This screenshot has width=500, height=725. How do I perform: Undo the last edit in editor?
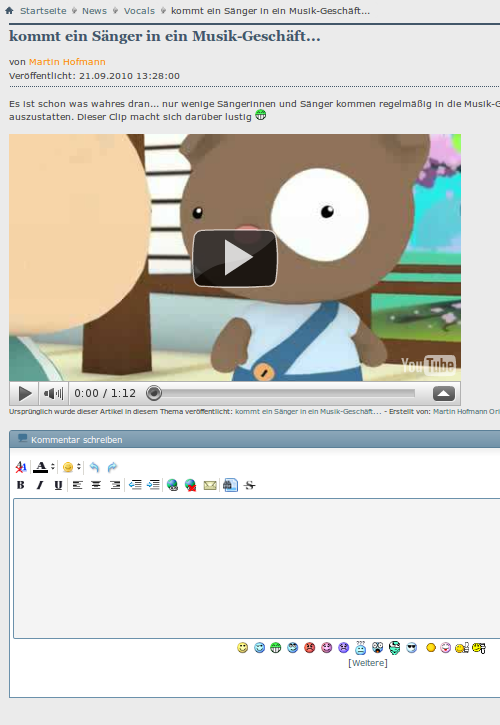tap(94, 467)
